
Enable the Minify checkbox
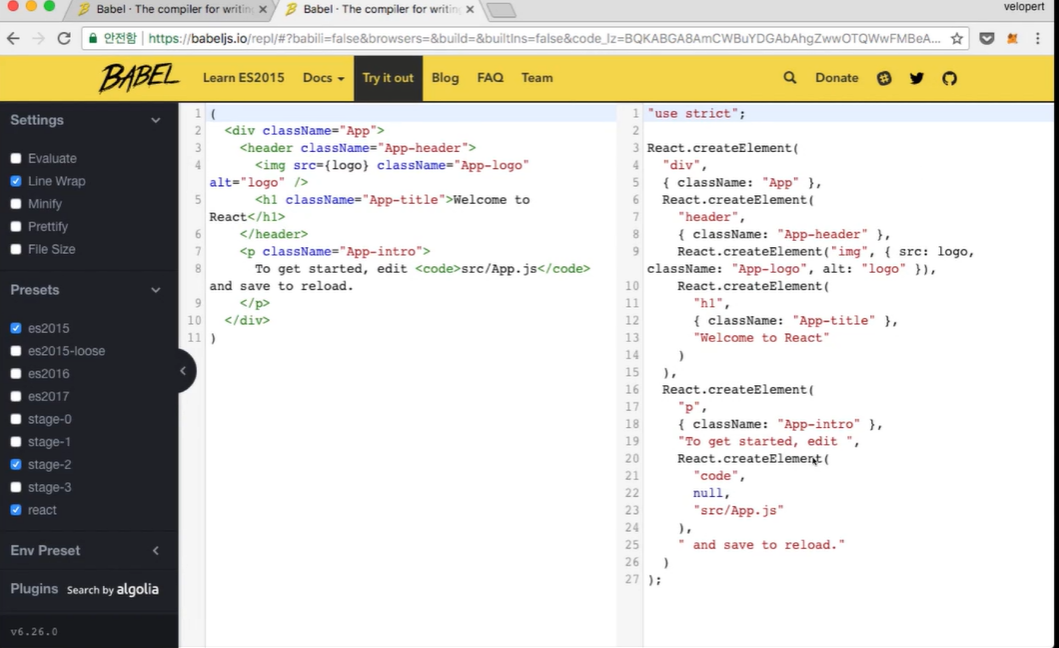[16, 204]
